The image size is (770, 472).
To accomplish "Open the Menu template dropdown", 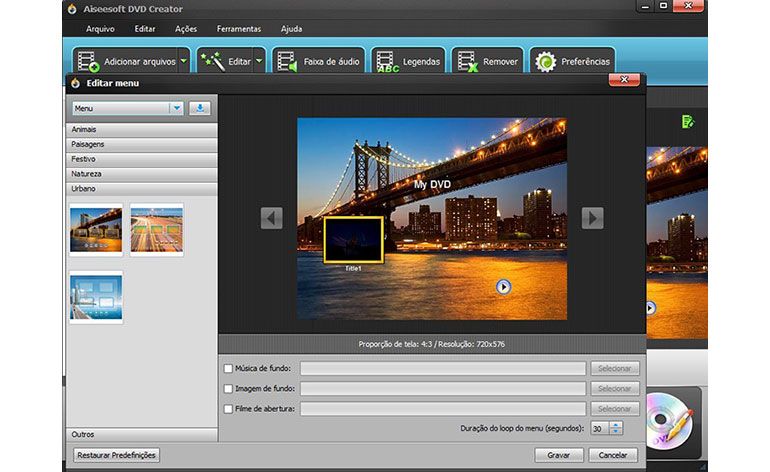I will click(x=176, y=108).
